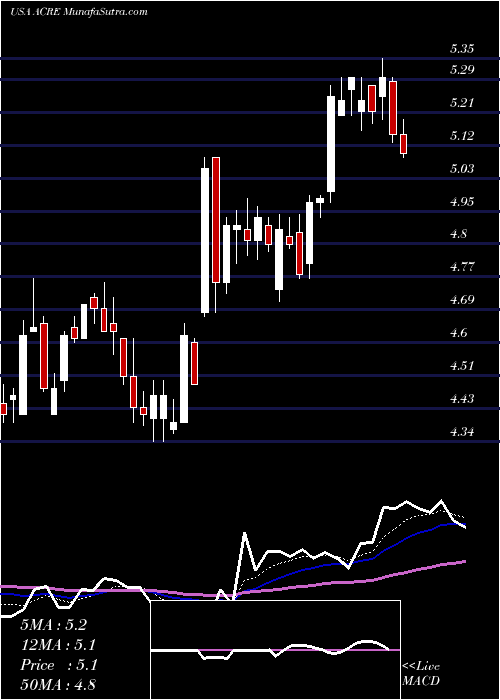Click the tall white candle rising to 5.21
Viewport: 500px width, 700px height.
(x=331, y=144)
